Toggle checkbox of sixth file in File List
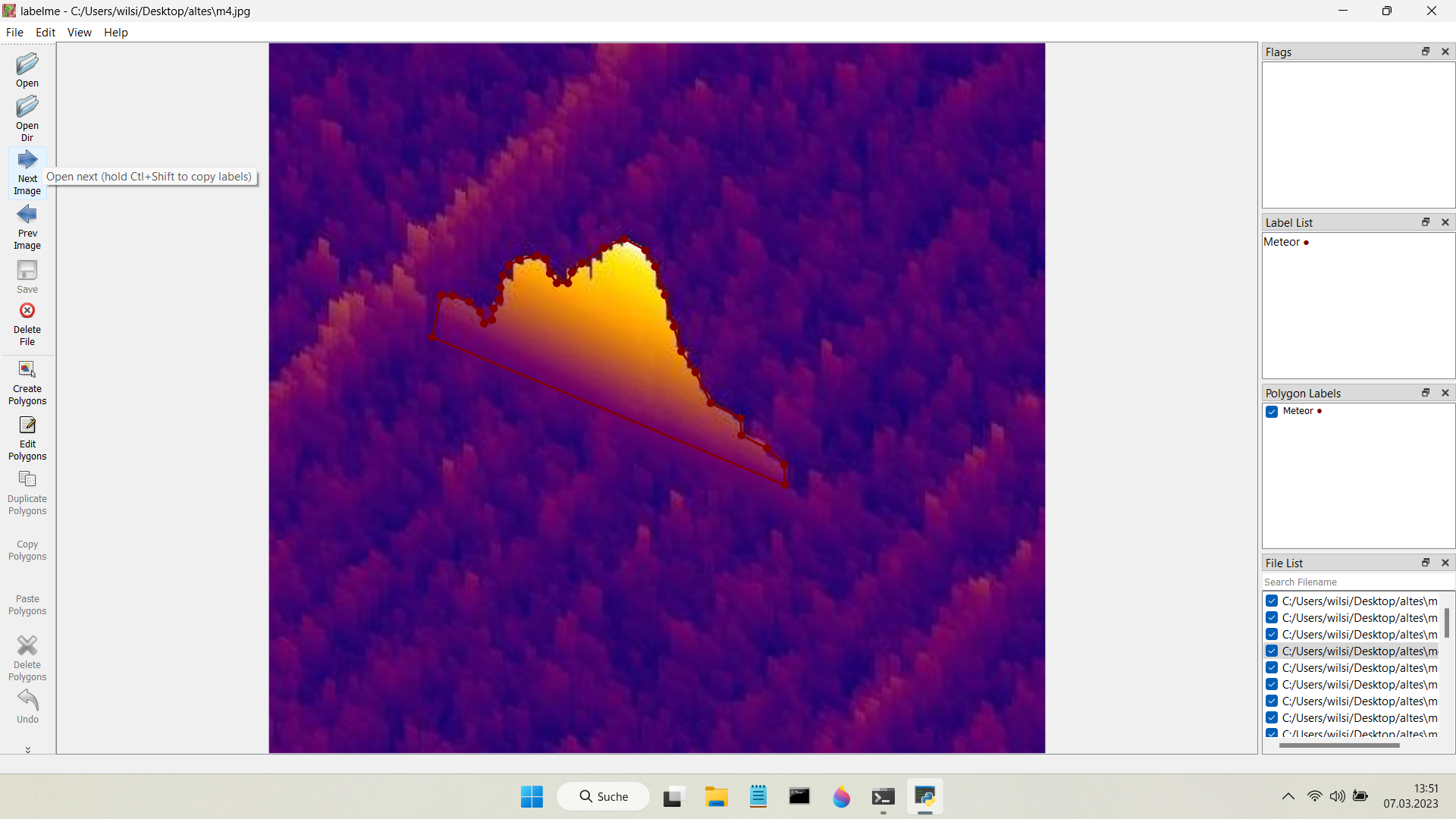Viewport: 1456px width, 819px height. 1272,684
